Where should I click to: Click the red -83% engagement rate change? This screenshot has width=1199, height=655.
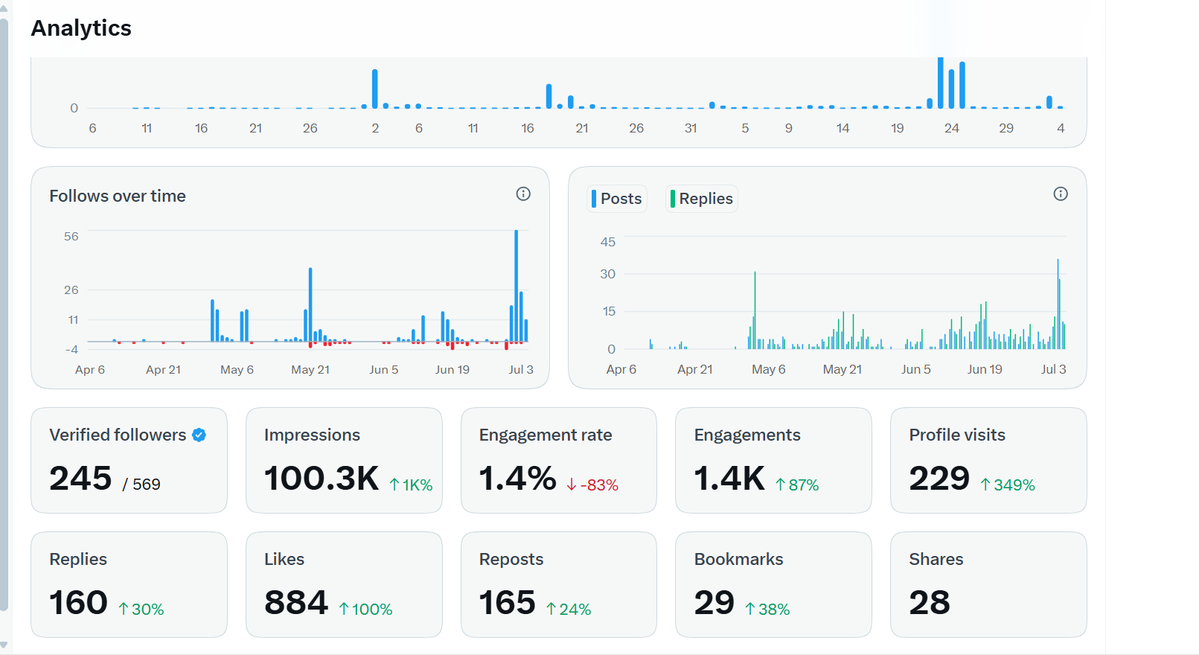[592, 485]
